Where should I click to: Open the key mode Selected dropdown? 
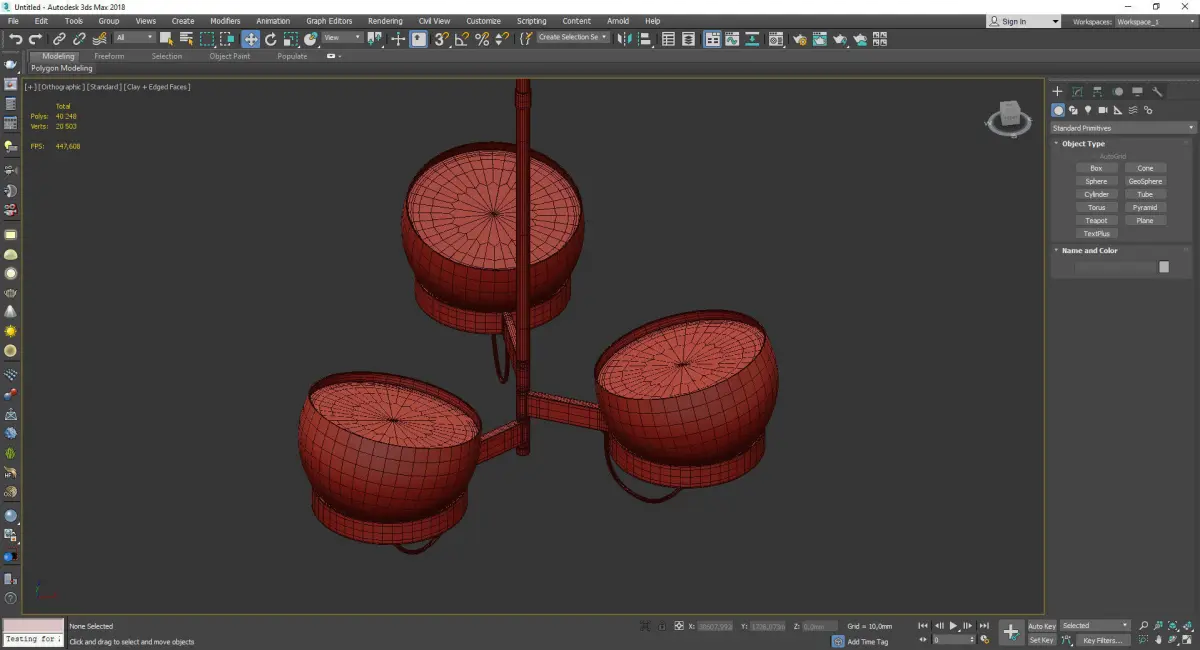click(1095, 626)
